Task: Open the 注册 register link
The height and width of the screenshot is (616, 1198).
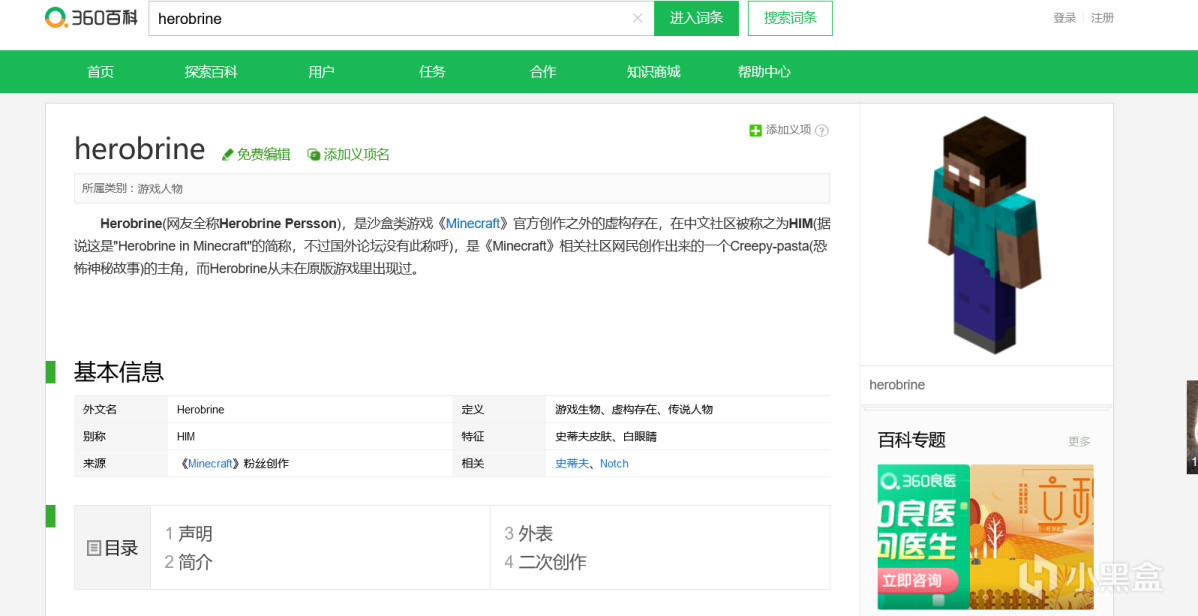Action: pyautogui.click(x=1102, y=18)
